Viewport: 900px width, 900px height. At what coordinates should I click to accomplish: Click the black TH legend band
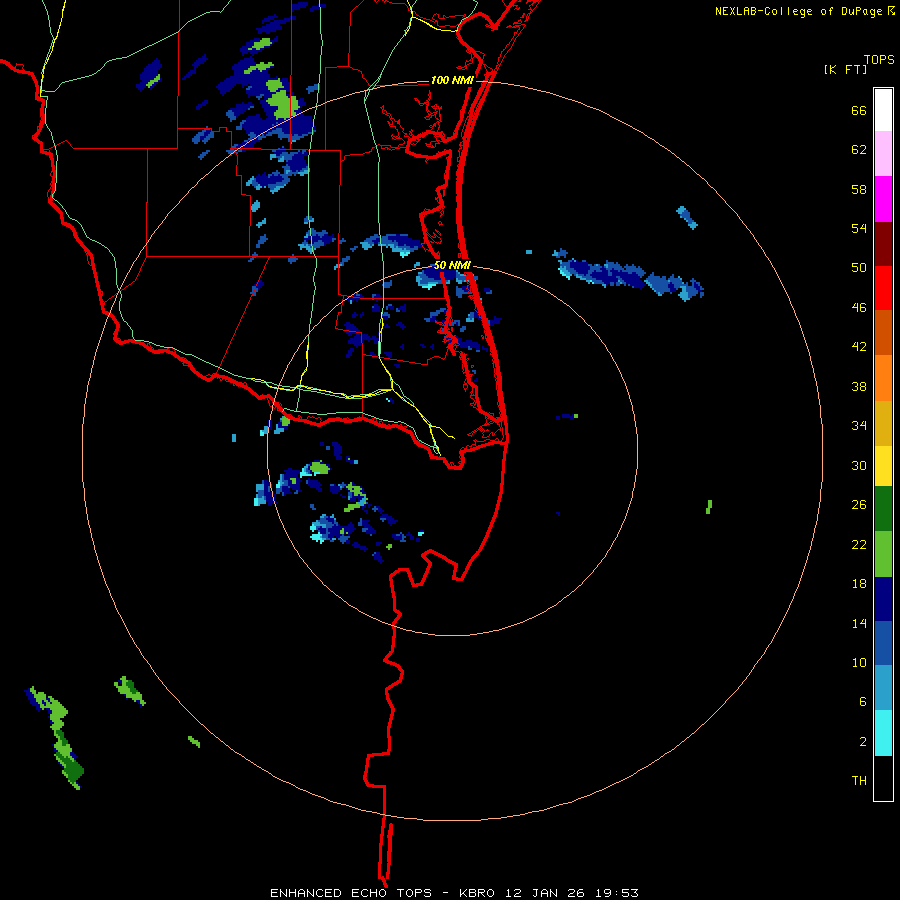[883, 778]
